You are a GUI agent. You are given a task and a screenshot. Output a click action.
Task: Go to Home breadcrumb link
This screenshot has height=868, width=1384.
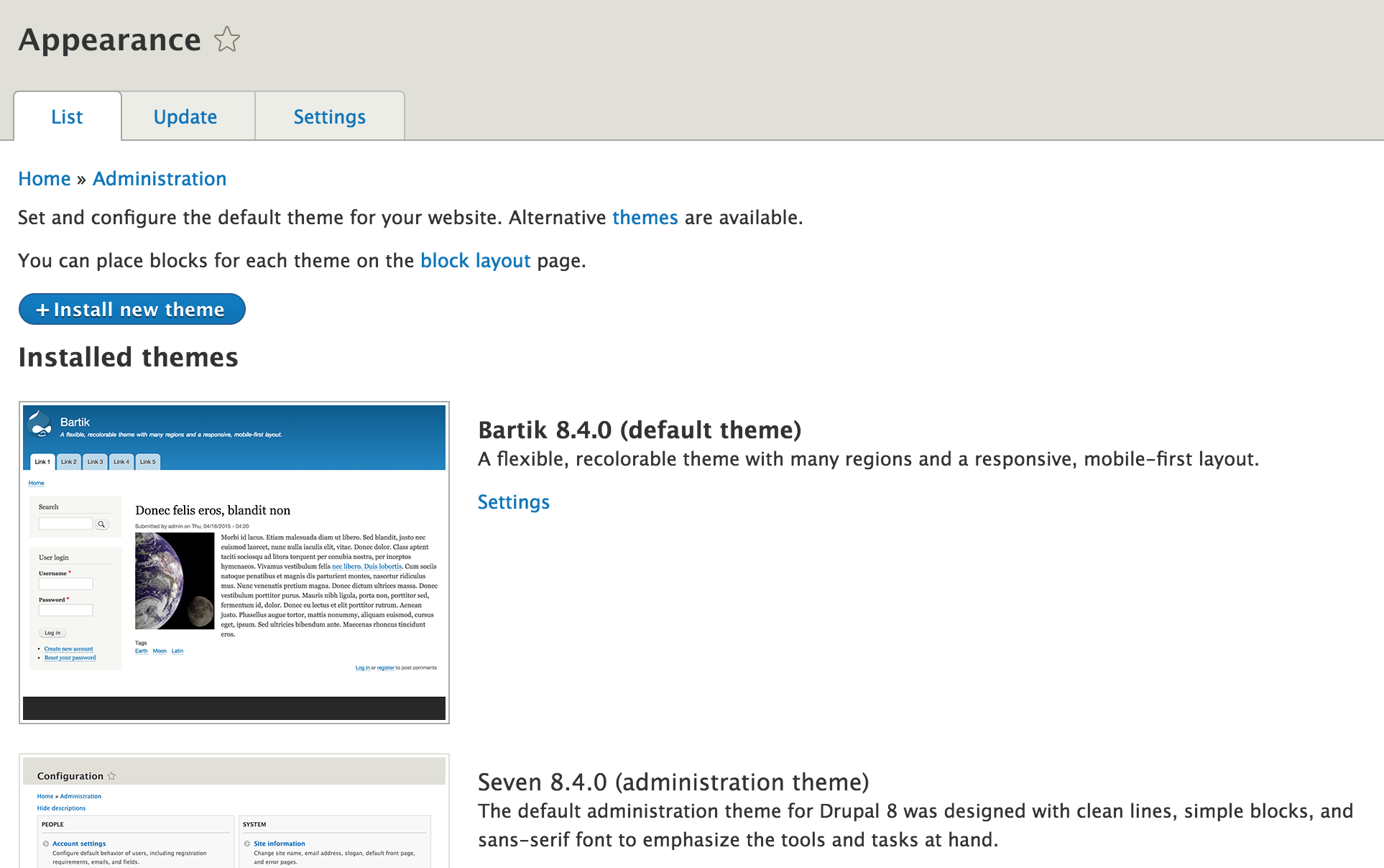tap(45, 179)
